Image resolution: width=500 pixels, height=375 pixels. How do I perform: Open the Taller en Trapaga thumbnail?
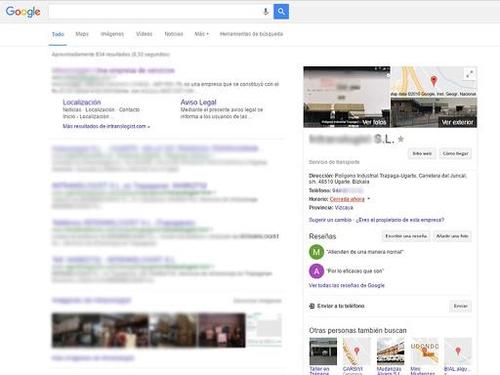[x=323, y=351]
